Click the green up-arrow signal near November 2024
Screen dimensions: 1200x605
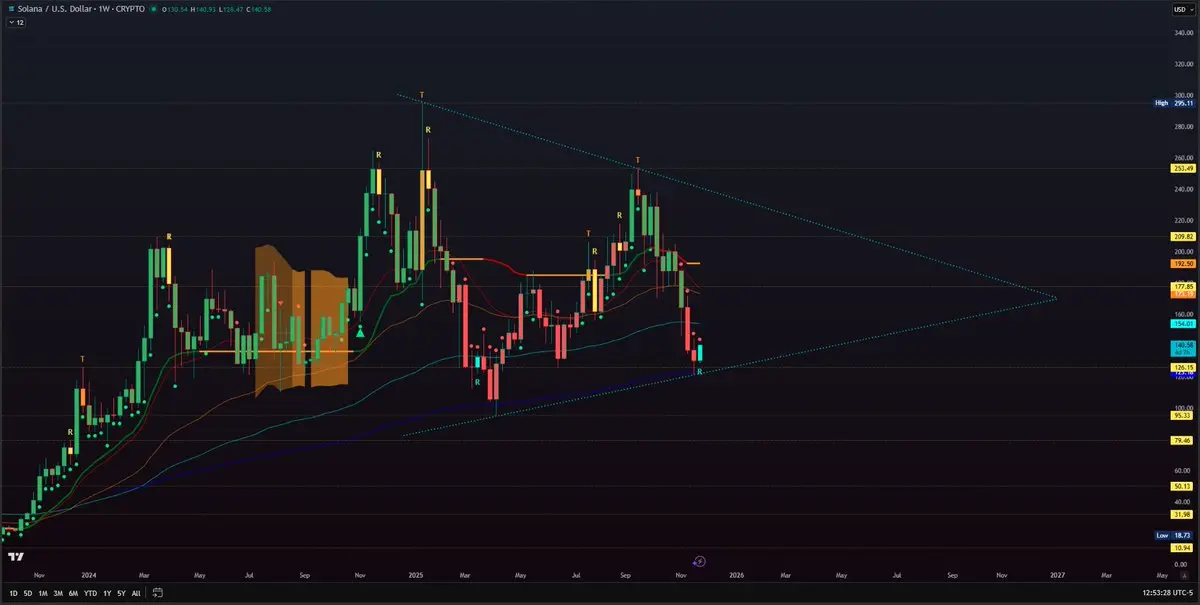point(360,331)
